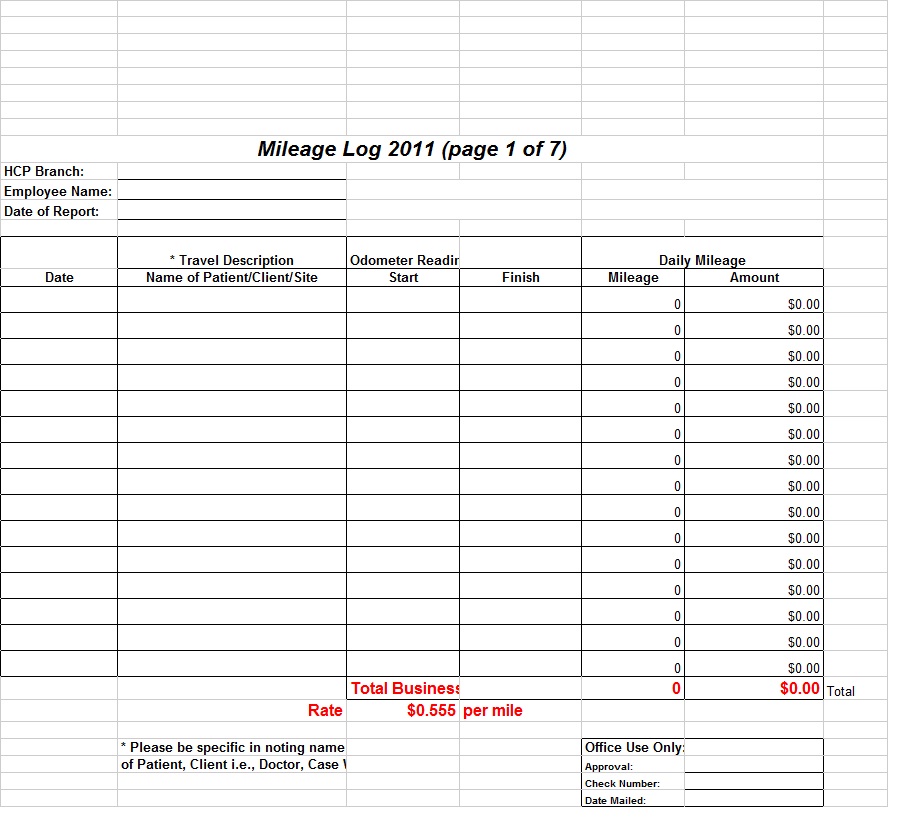The image size is (898, 828).
Task: Click the Date of Report label
Action: (52, 211)
